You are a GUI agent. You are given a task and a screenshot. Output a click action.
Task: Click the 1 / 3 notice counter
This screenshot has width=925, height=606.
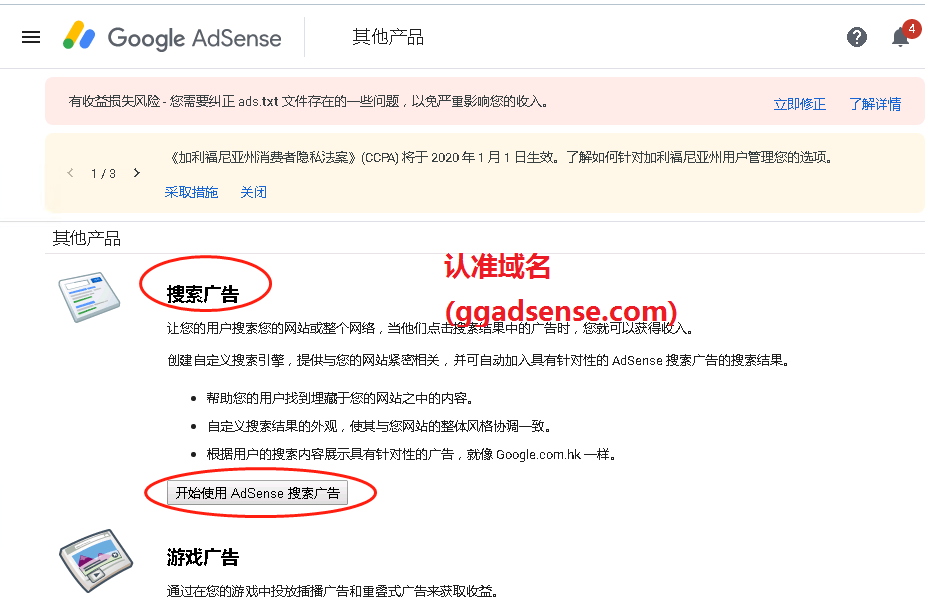(103, 174)
